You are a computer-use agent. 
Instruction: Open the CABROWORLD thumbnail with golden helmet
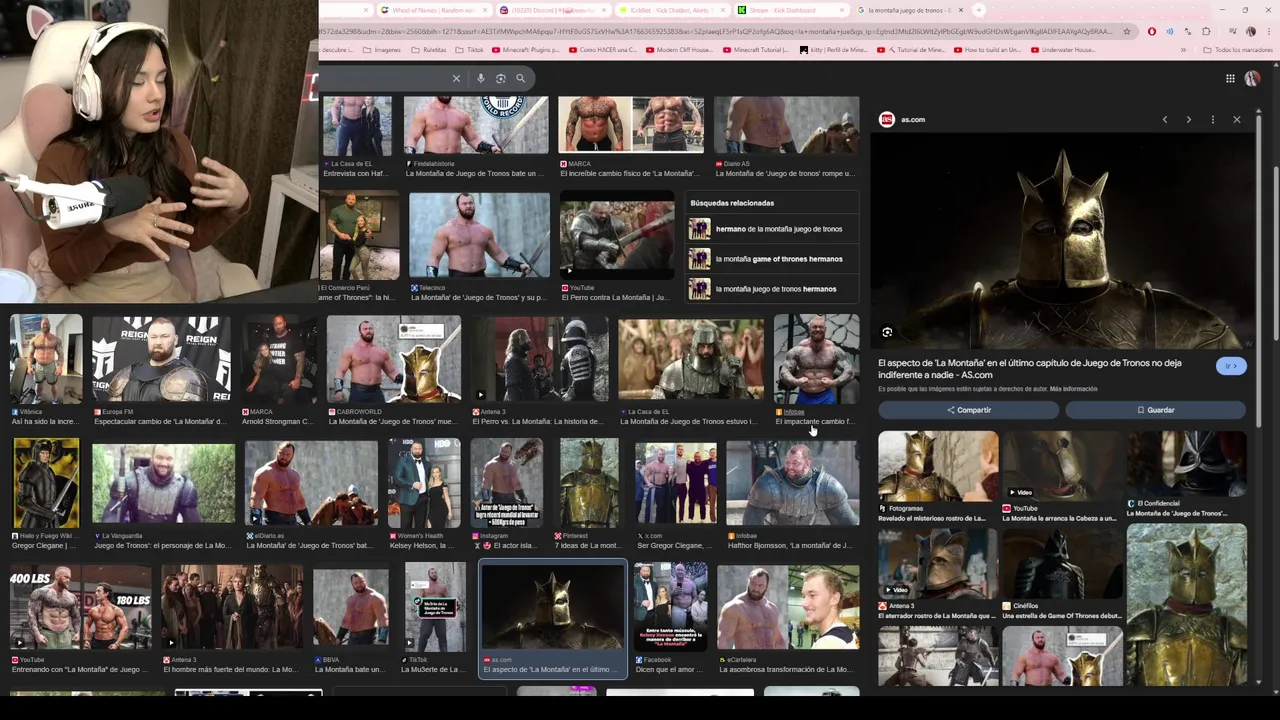pyautogui.click(x=394, y=358)
